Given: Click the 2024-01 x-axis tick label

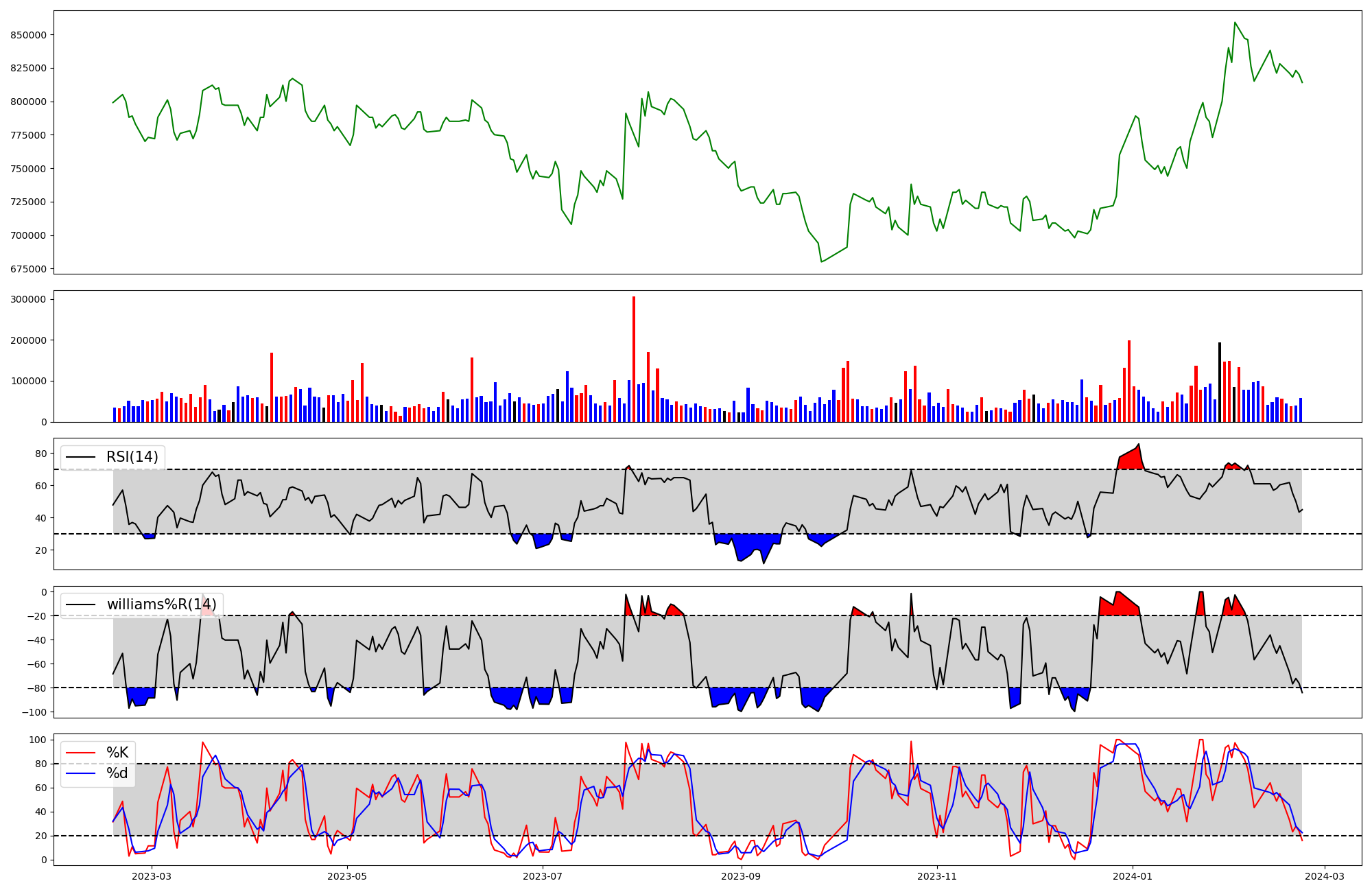Looking at the screenshot, I should (x=1133, y=876).
